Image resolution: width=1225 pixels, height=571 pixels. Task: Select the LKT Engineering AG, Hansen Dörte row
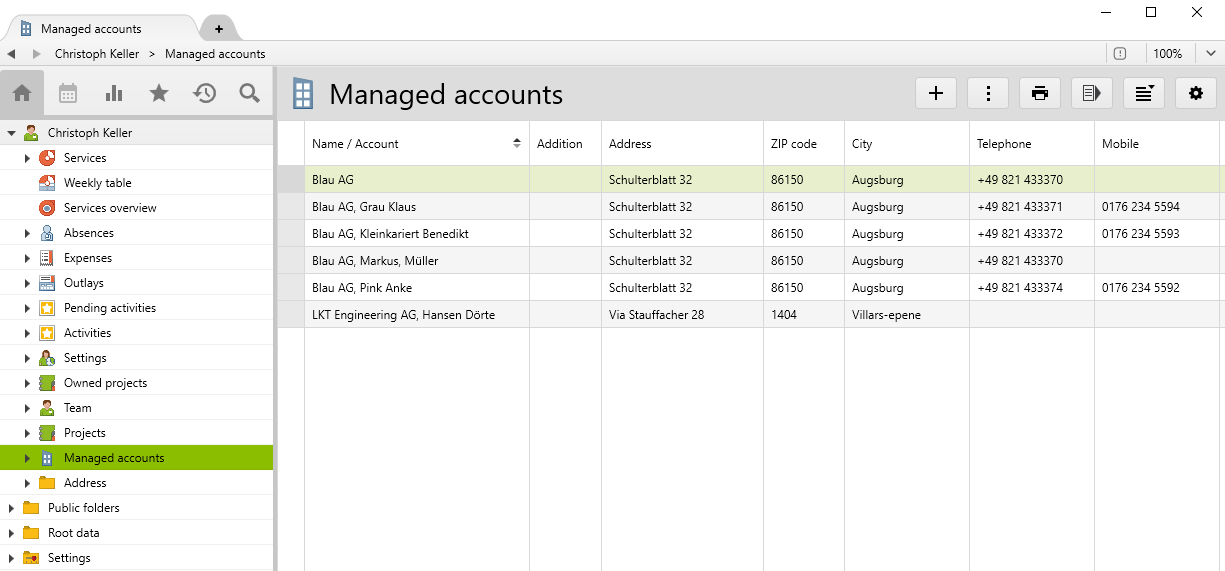403,315
